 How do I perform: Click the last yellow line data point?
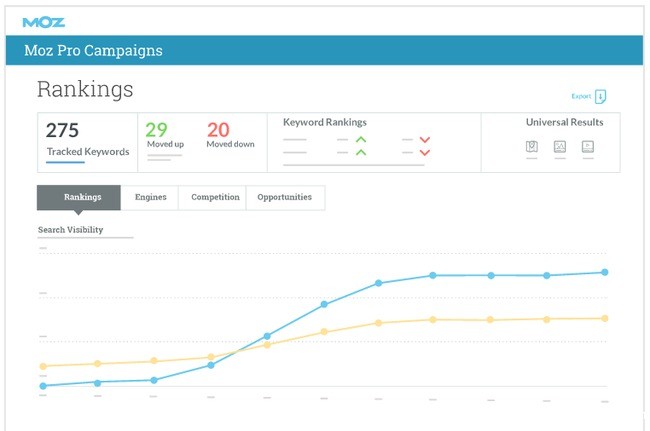point(604,318)
